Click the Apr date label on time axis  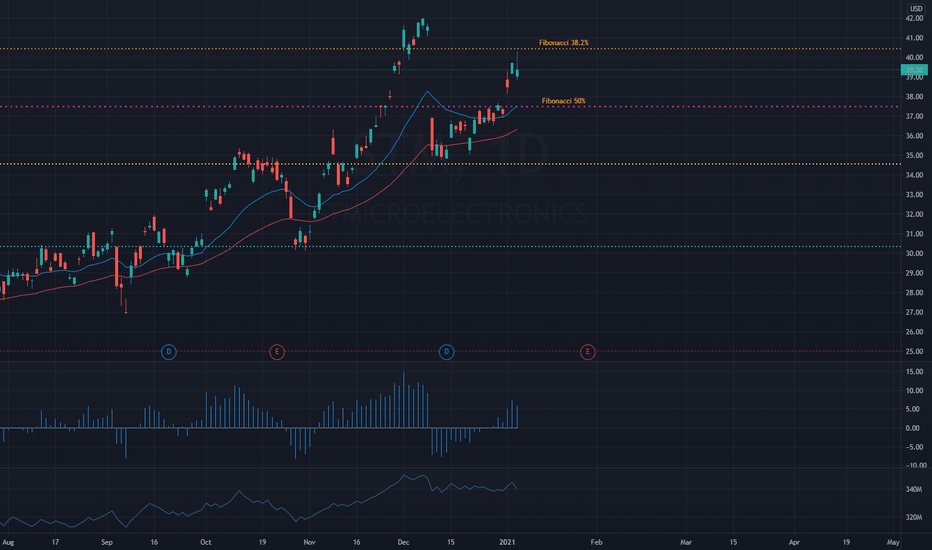pos(794,542)
